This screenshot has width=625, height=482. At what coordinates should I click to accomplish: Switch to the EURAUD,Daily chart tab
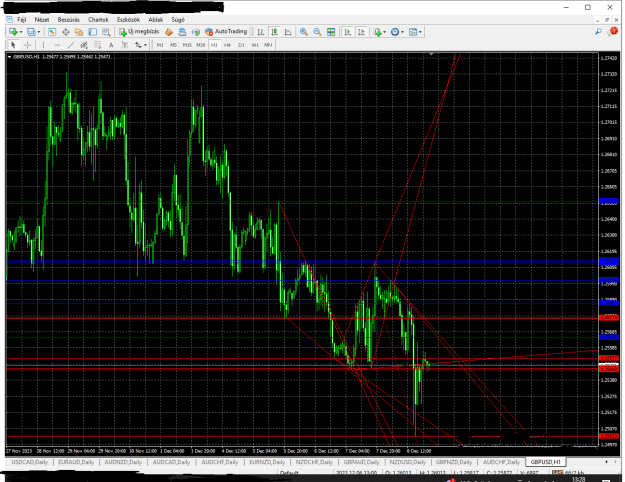[76, 462]
